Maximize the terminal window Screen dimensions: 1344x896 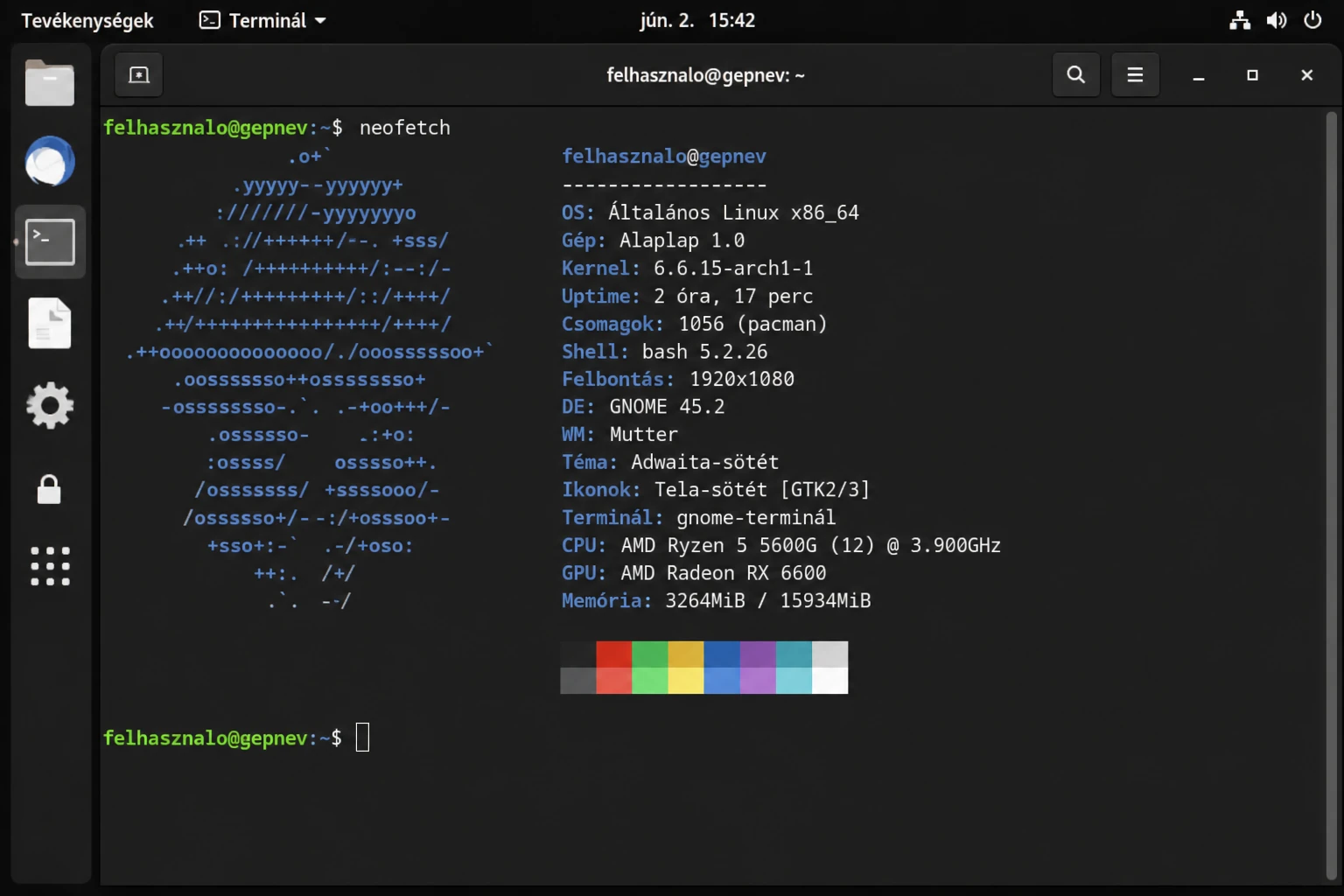(x=1252, y=75)
